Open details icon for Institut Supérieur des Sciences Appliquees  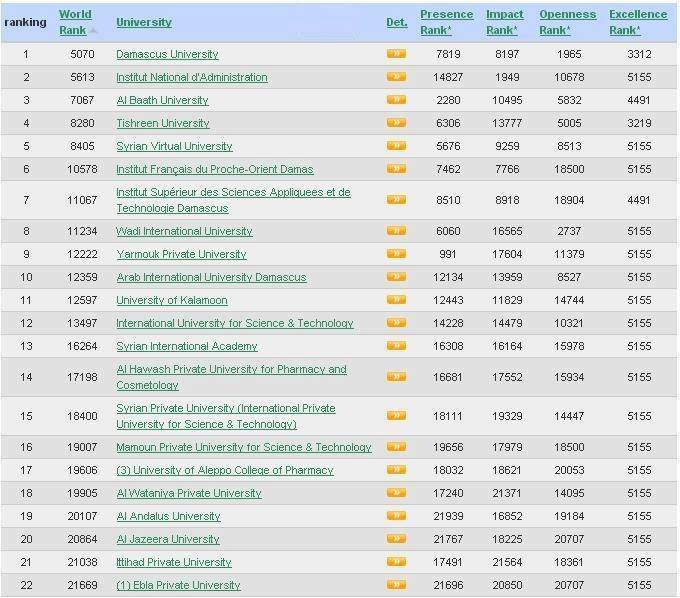click(396, 199)
